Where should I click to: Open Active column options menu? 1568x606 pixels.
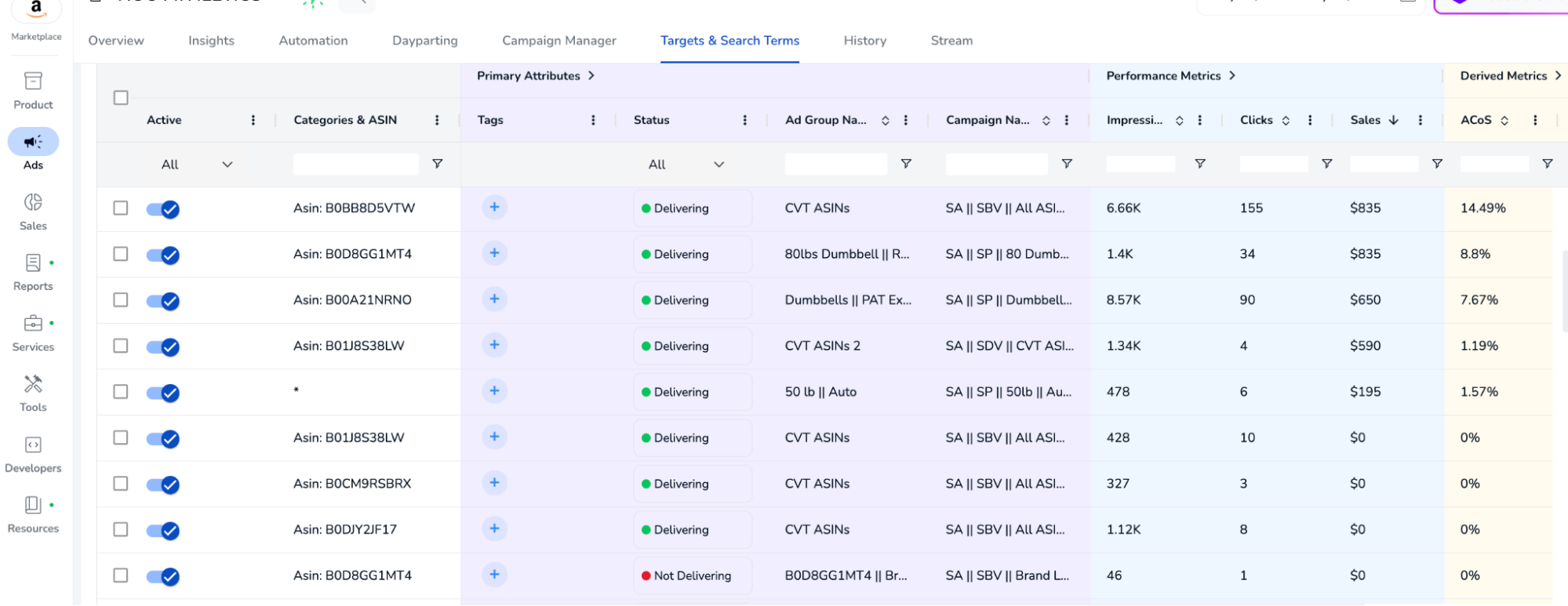(x=253, y=120)
